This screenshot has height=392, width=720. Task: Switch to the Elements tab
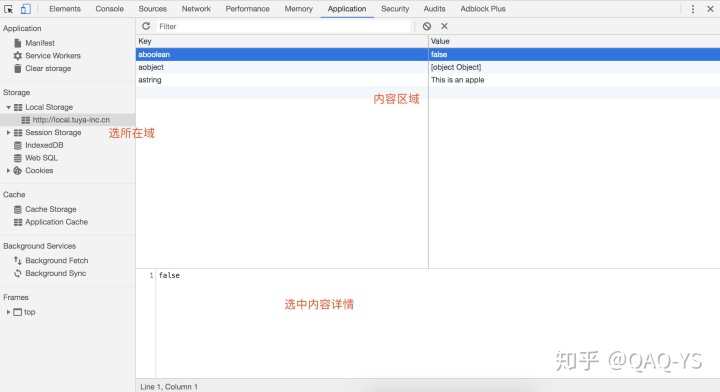click(x=65, y=9)
